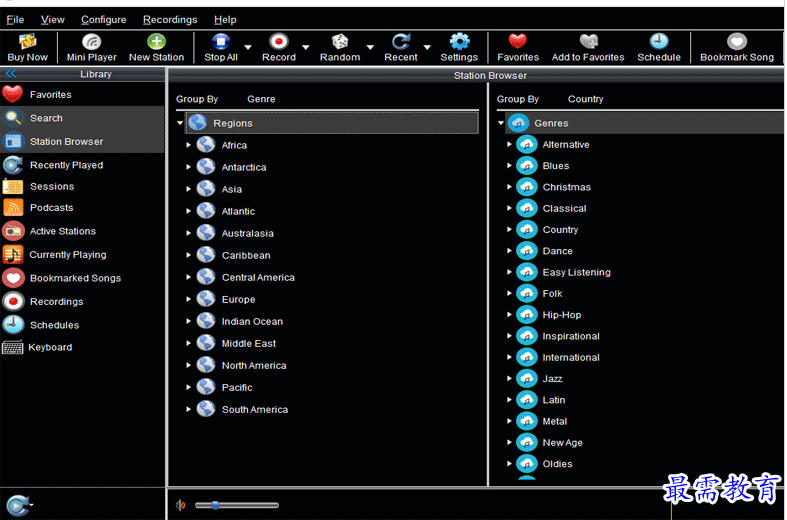
Task: Expand the Hip-Hop genre
Action: click(509, 315)
